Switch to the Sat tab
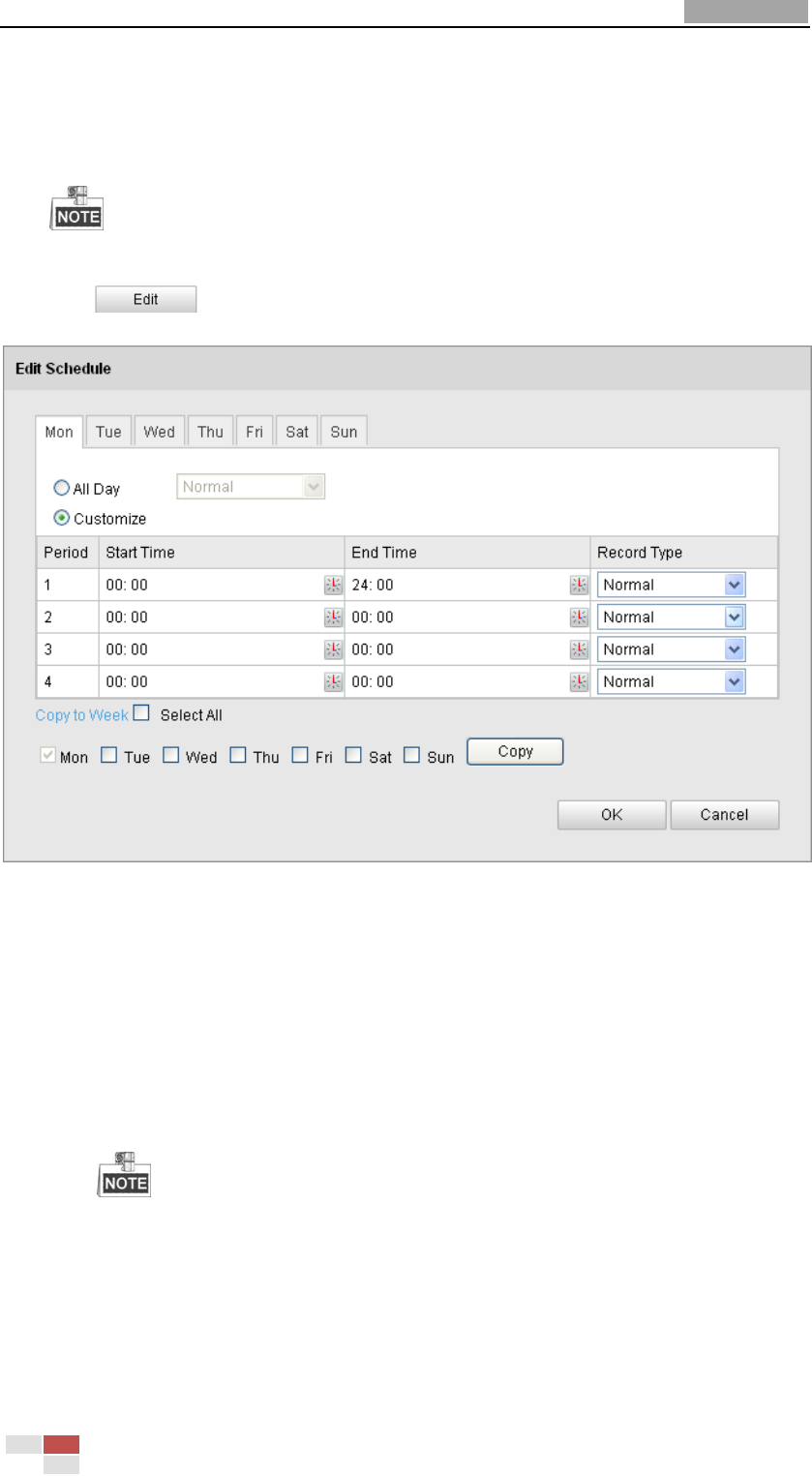Viewport: 812px width, 1476px height. (x=297, y=432)
